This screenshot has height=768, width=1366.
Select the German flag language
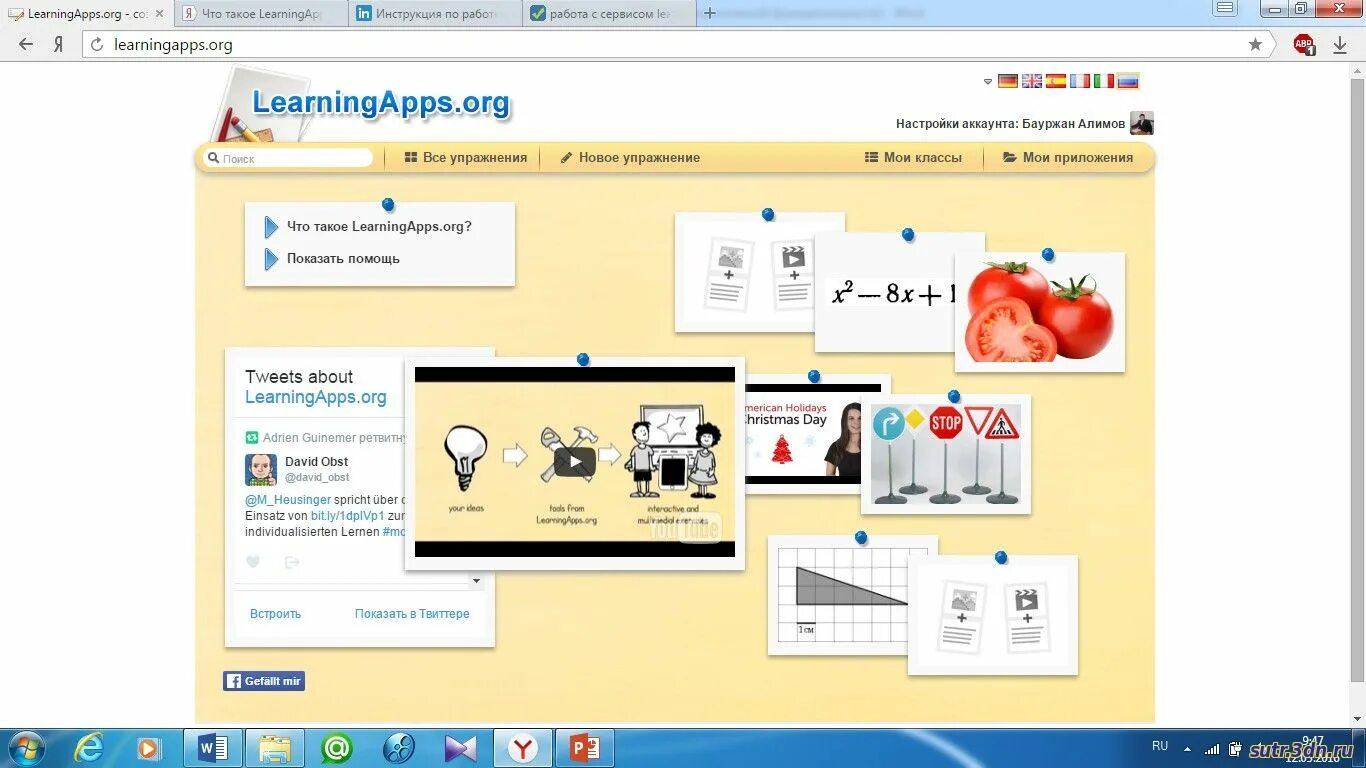pos(1008,81)
